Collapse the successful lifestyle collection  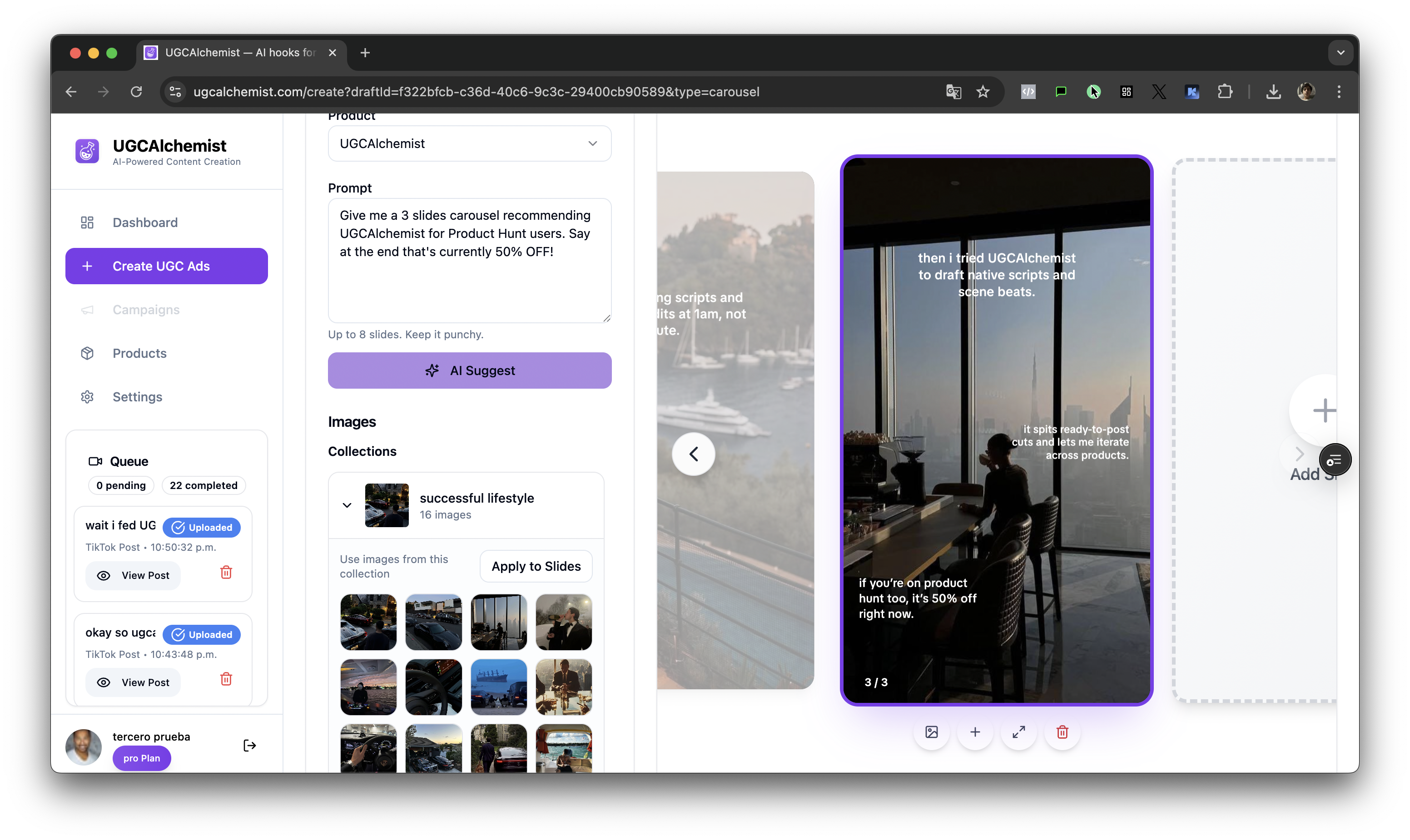tap(347, 505)
